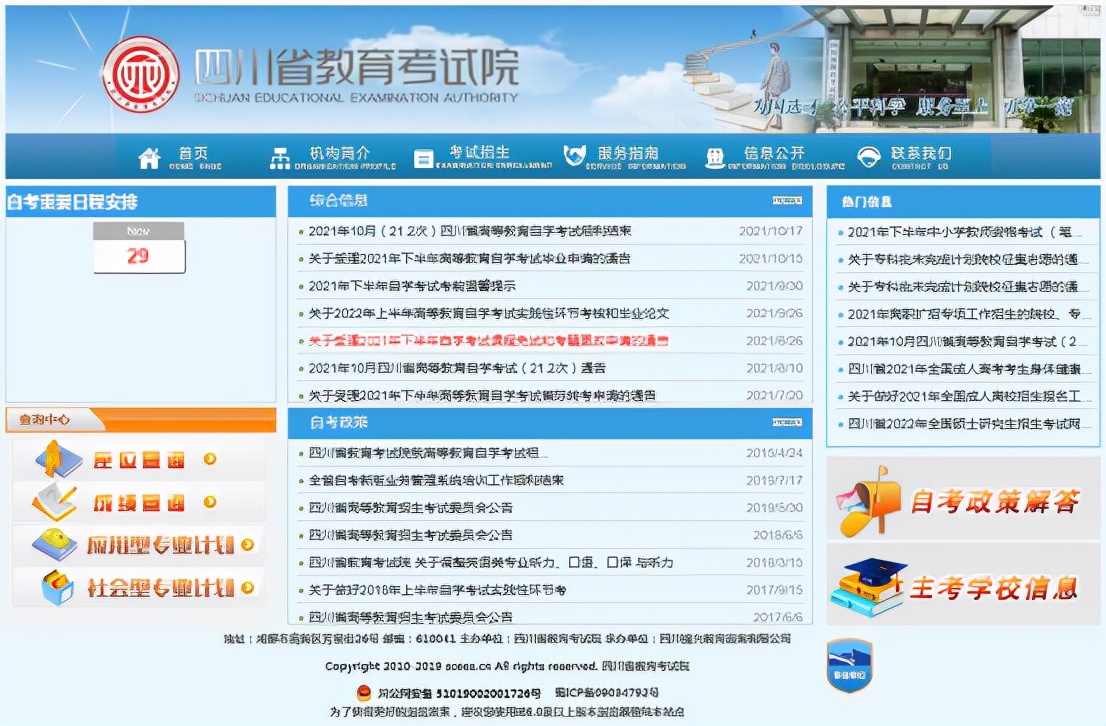1106x726 pixels.
Task: Click the org chart icon beside 机构简介
Action: [x=280, y=158]
